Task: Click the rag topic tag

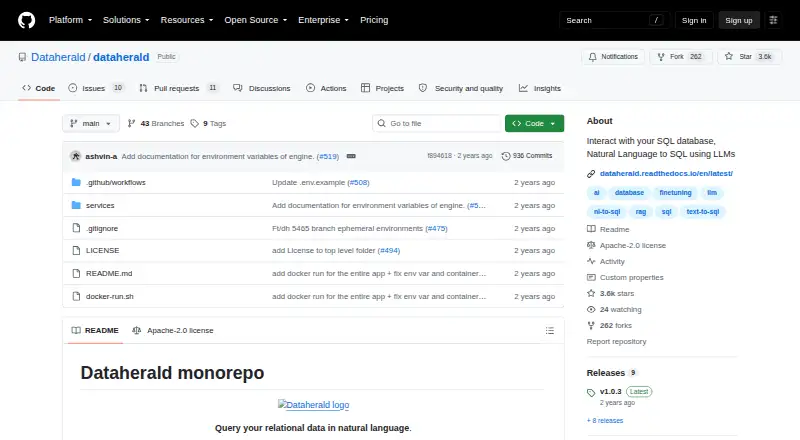Action: 641,211
